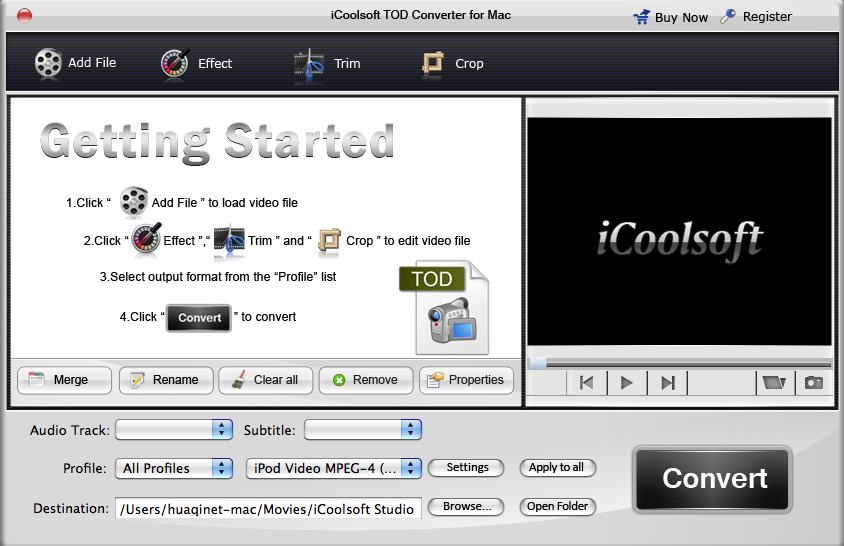Click the video playback progress slider
This screenshot has height=546, width=844.
coord(680,363)
